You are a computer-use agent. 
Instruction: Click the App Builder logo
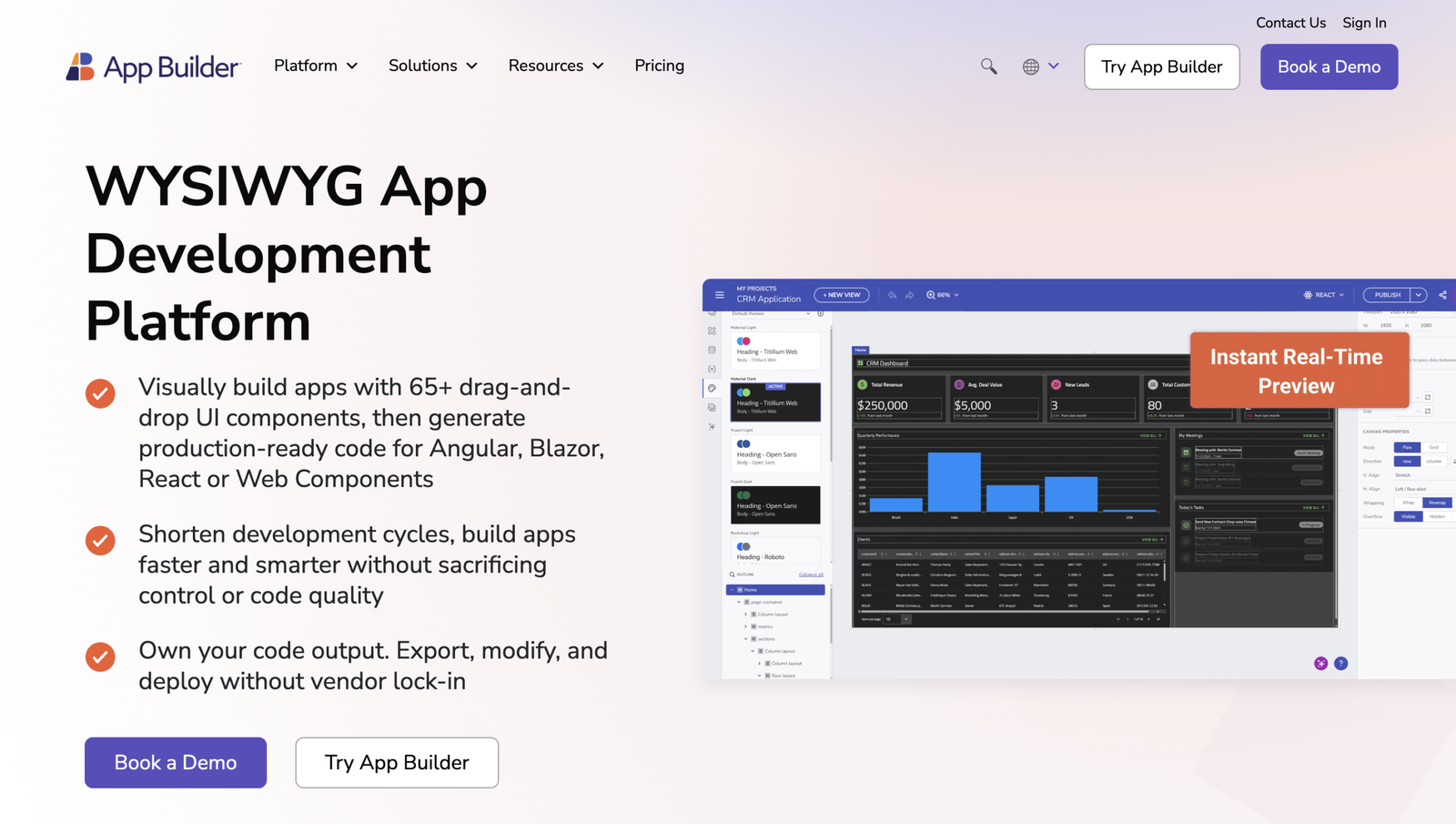click(x=153, y=66)
